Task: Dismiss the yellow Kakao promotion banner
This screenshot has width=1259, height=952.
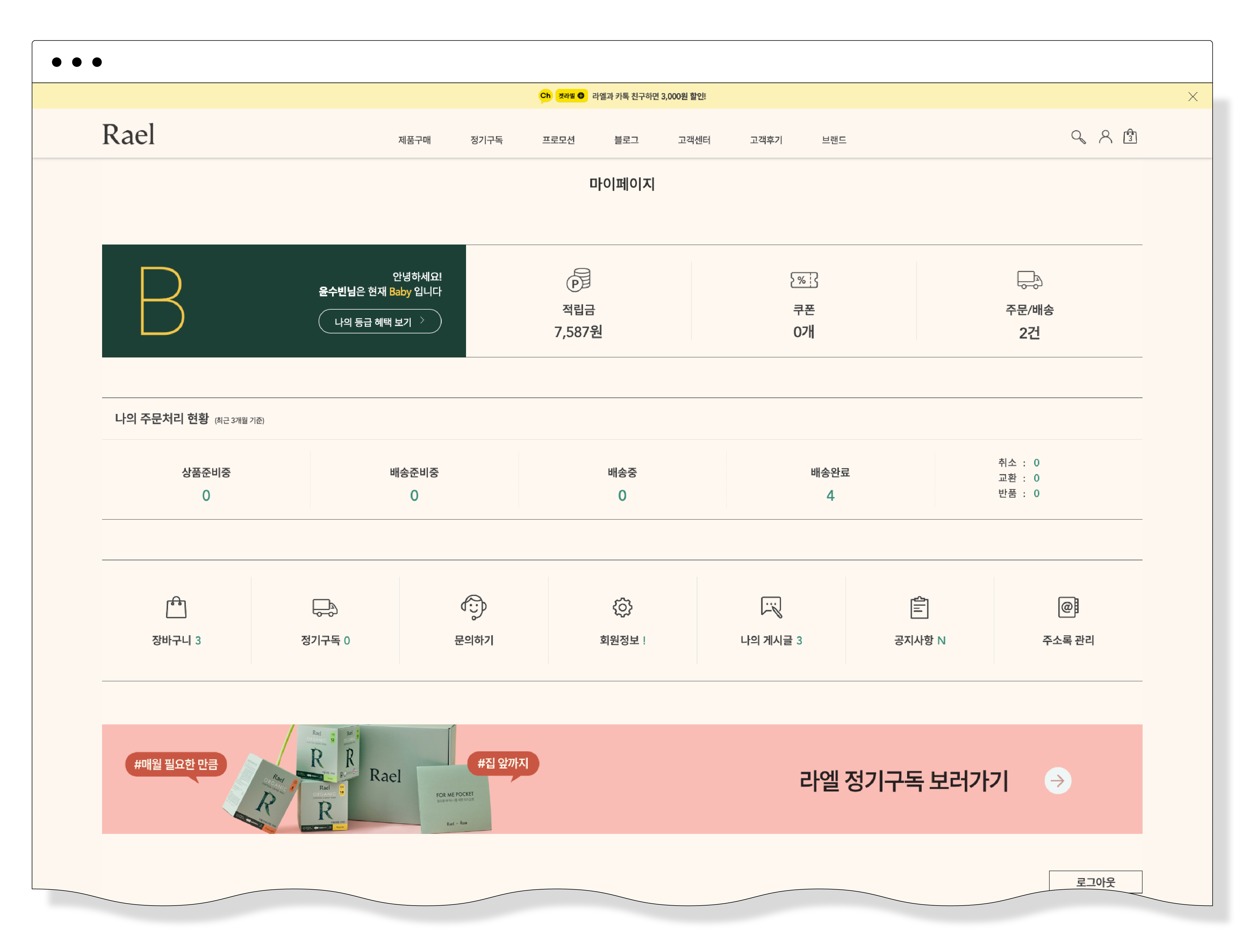Action: tap(1192, 97)
